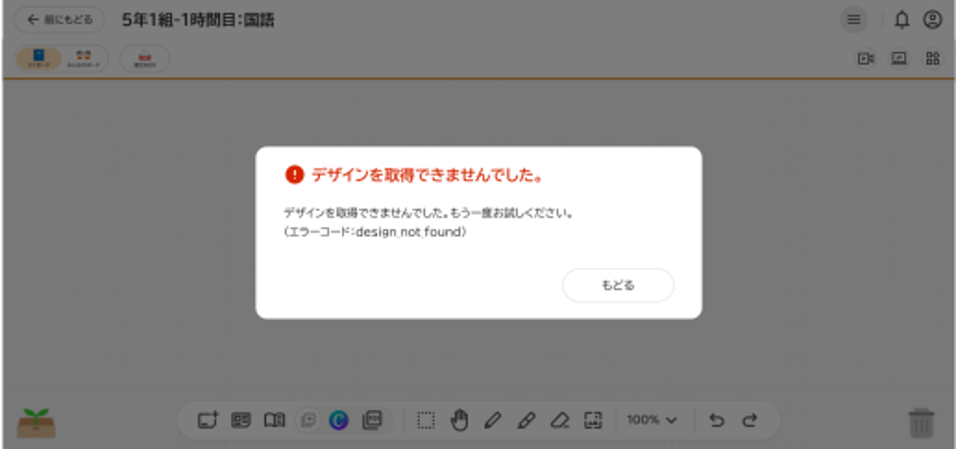This screenshot has width=956, height=449.
Task: Click the add comment bubble icon
Action: click(309, 420)
